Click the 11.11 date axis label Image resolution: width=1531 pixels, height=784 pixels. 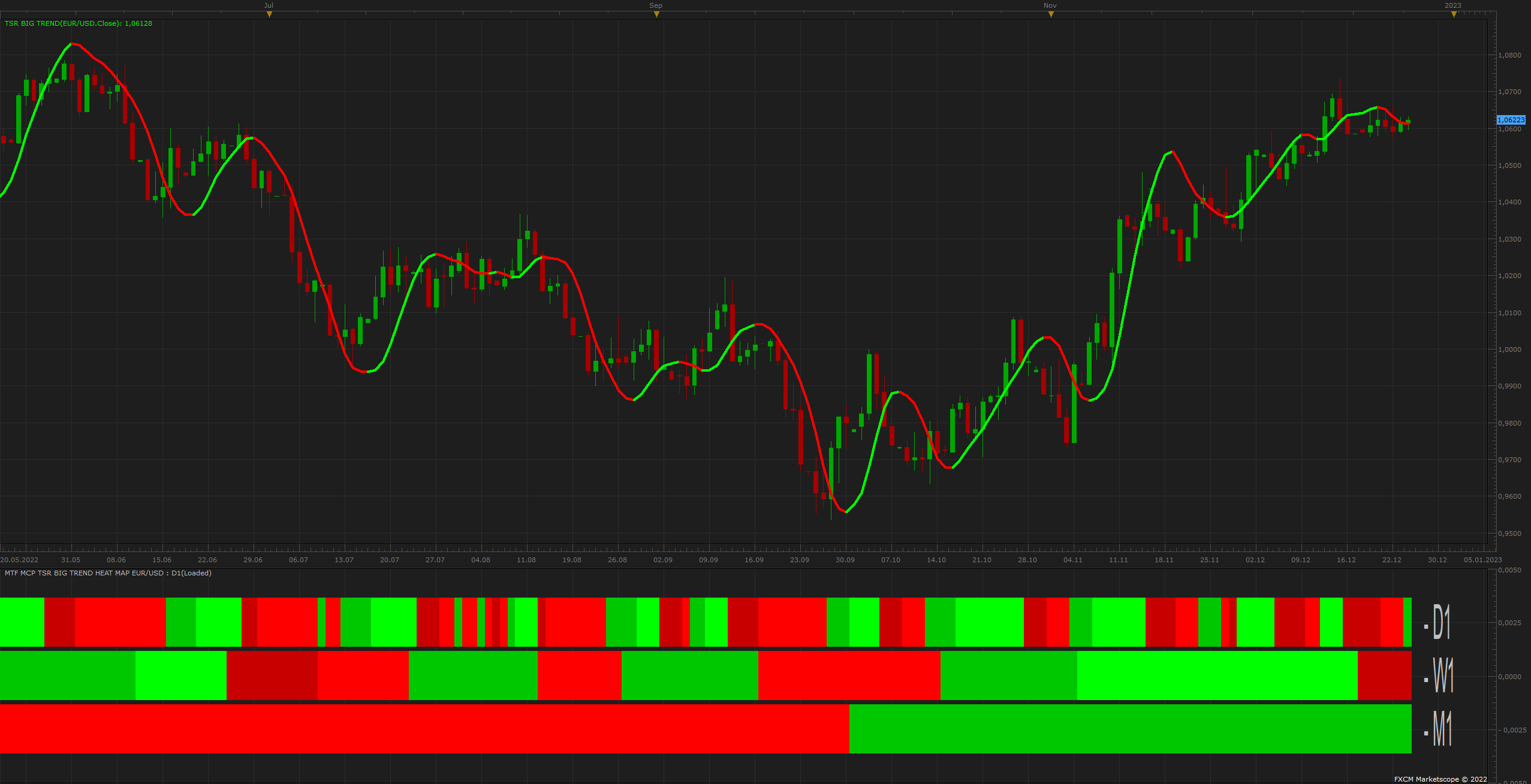pyautogui.click(x=1119, y=560)
